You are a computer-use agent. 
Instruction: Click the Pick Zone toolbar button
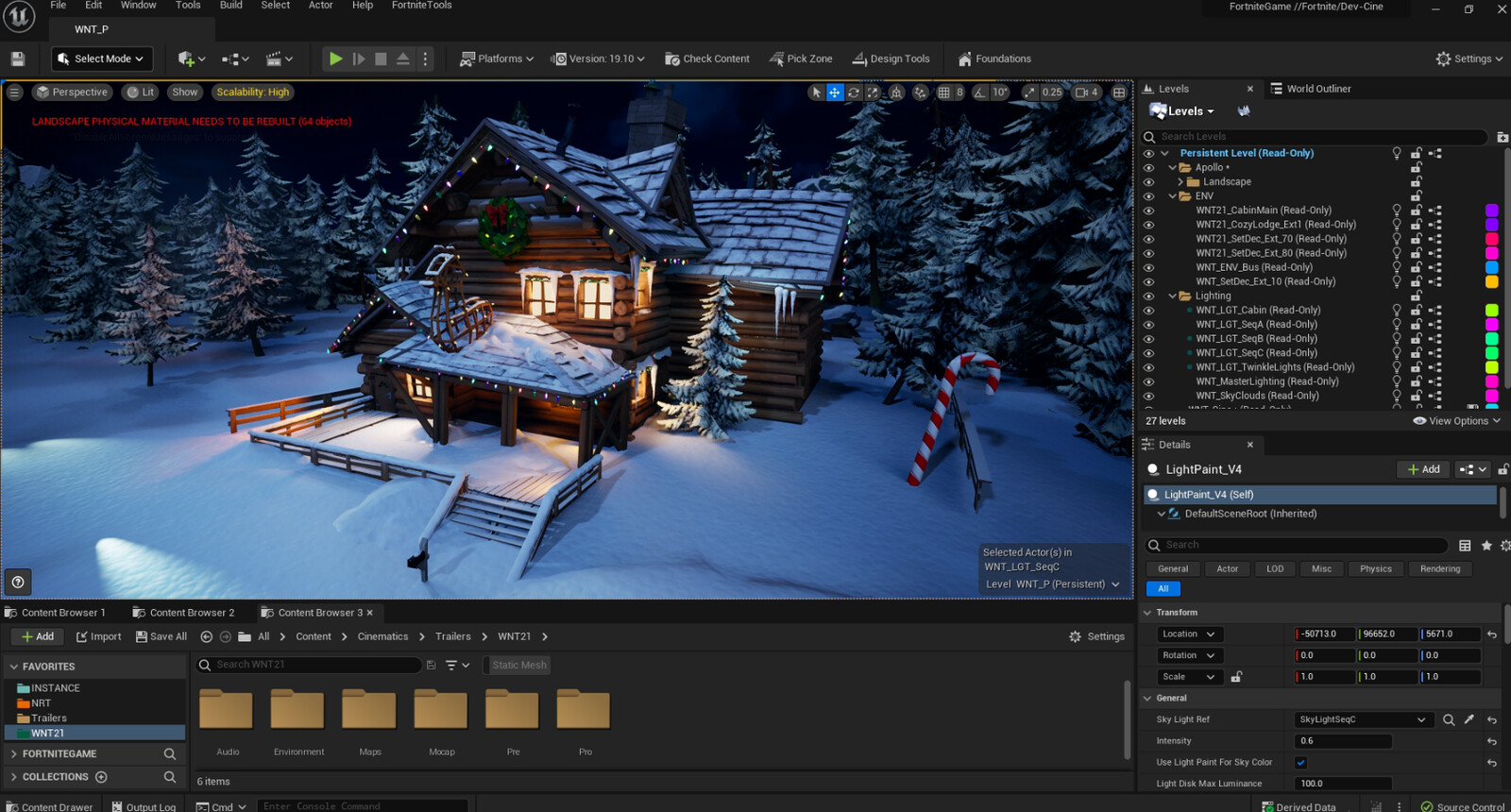[x=801, y=59]
